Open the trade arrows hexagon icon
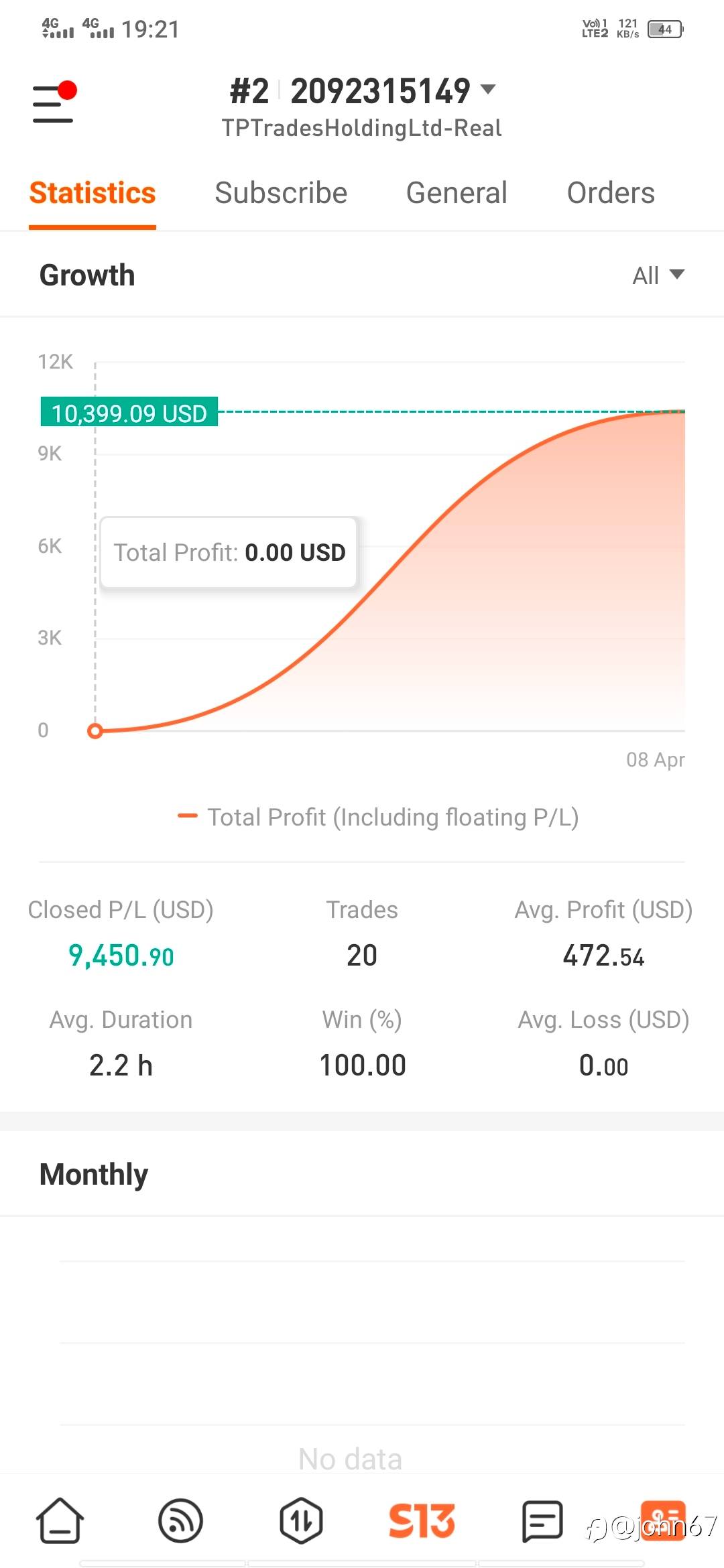This screenshot has width=724, height=1568. pos(301,1520)
